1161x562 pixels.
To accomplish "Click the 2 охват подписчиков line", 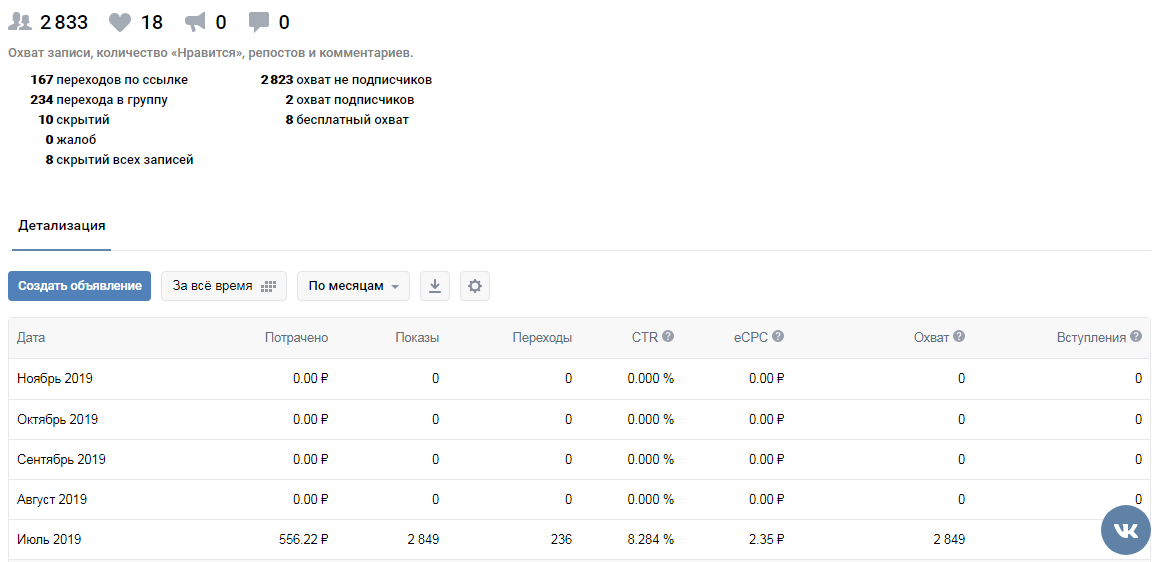I will (349, 100).
